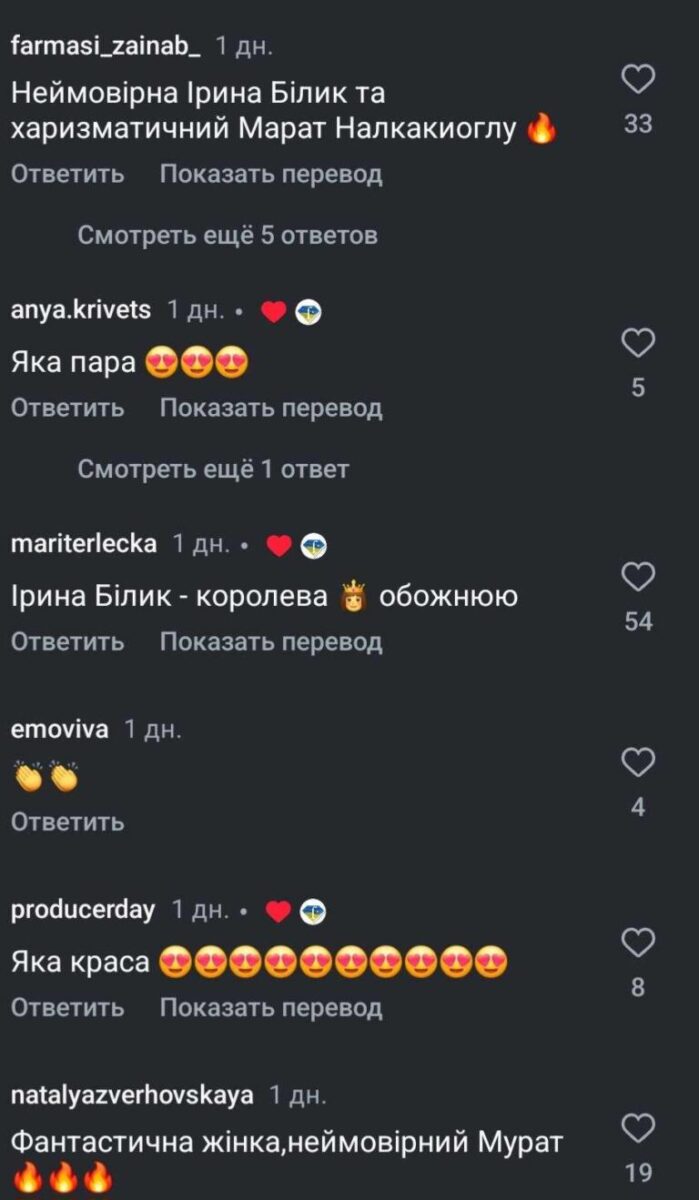Show translation of mariterlecka's comment
This screenshot has width=699, height=1200.
click(x=271, y=641)
